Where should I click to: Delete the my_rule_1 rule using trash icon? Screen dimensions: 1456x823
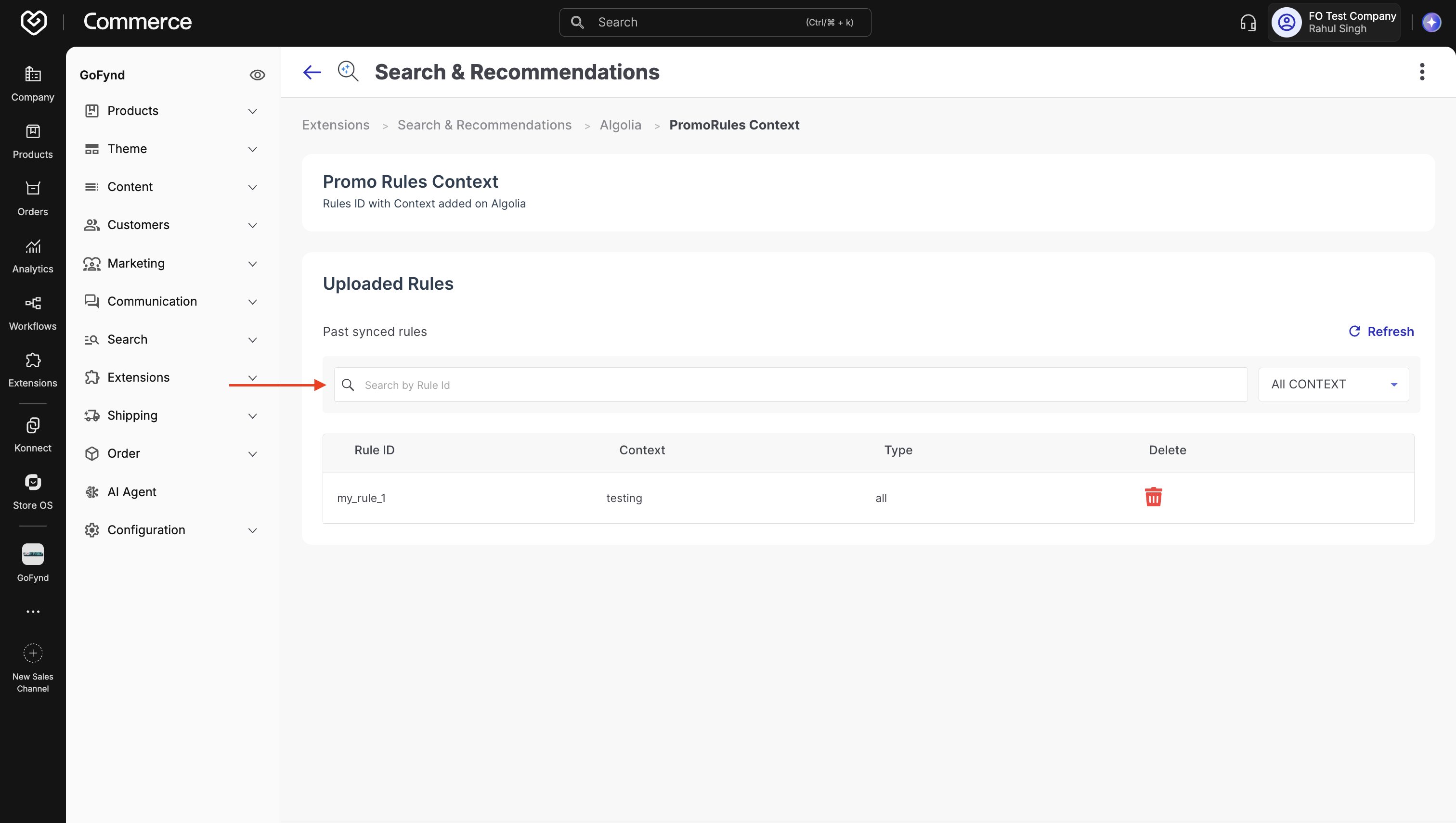[1153, 497]
